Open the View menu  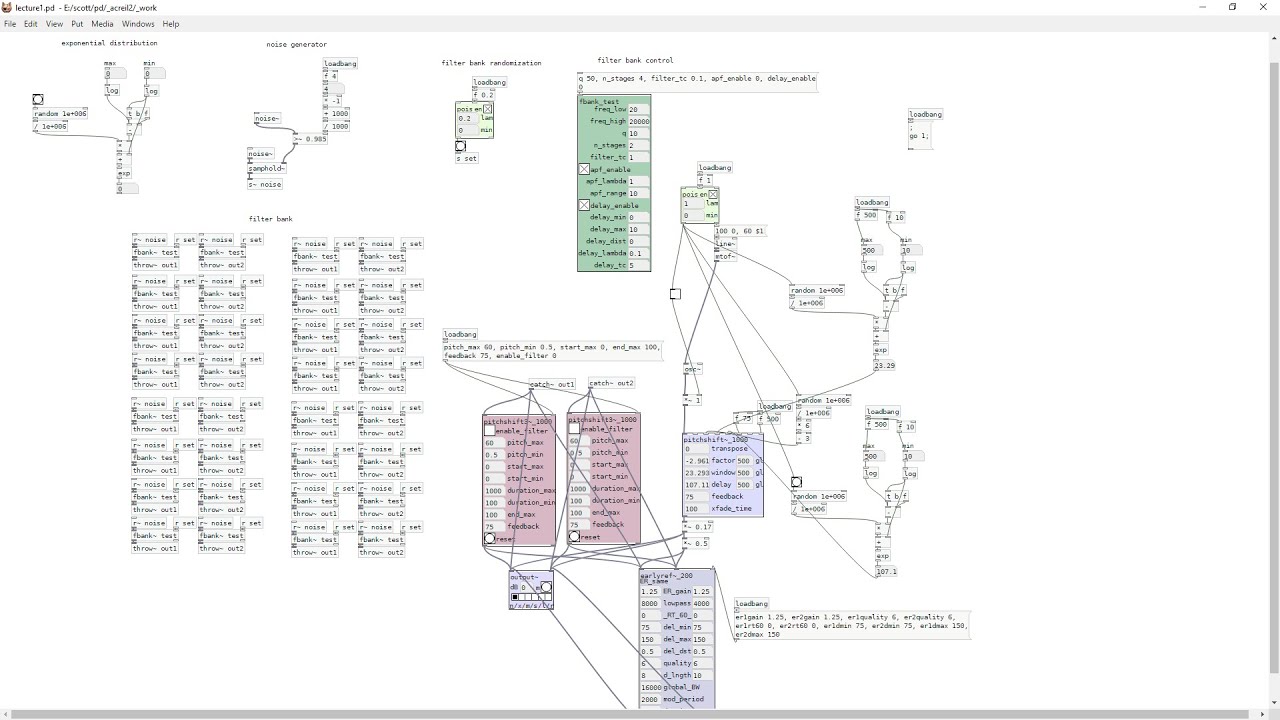click(x=54, y=24)
